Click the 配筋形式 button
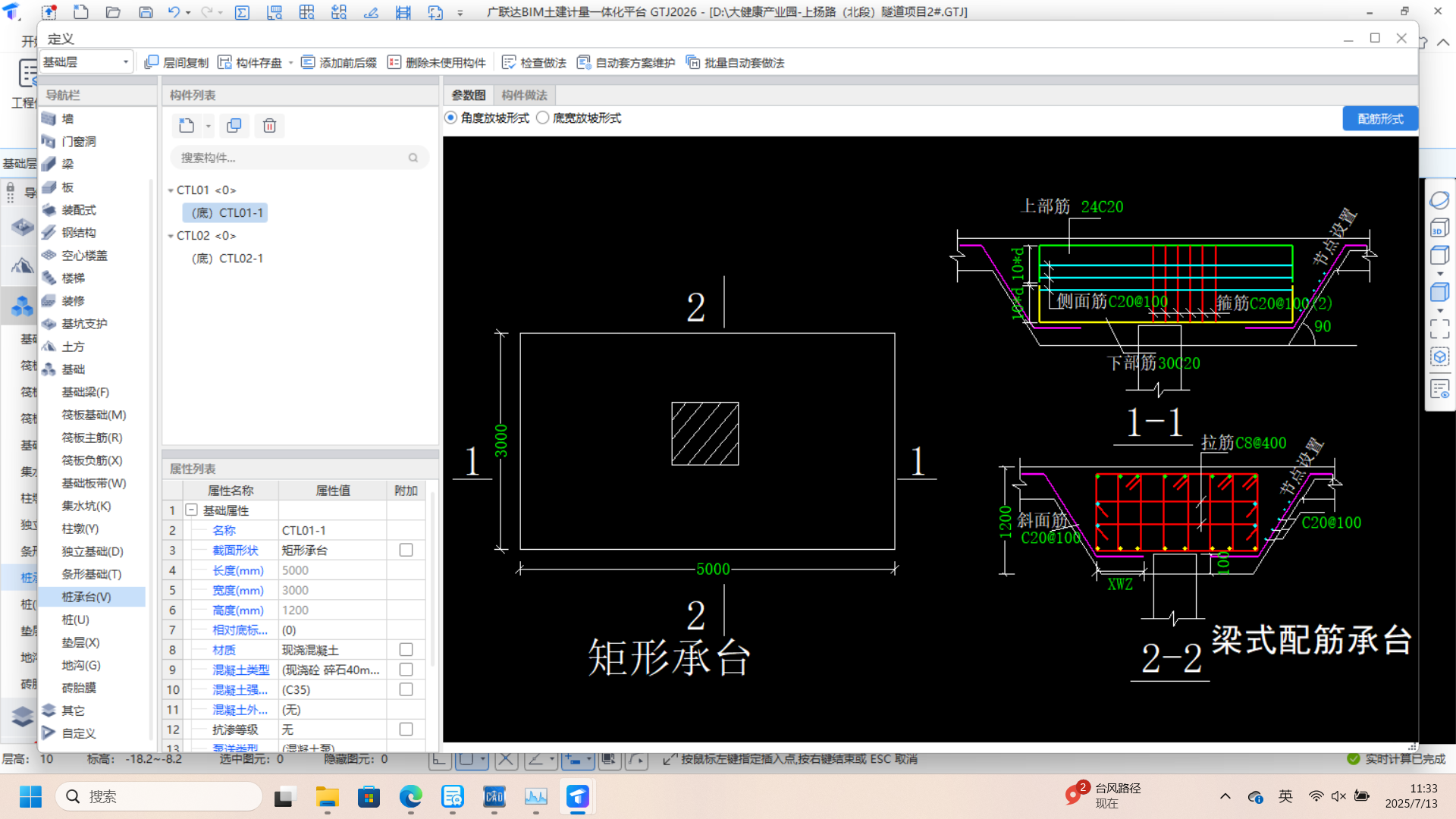The image size is (1456, 819). (x=1379, y=119)
